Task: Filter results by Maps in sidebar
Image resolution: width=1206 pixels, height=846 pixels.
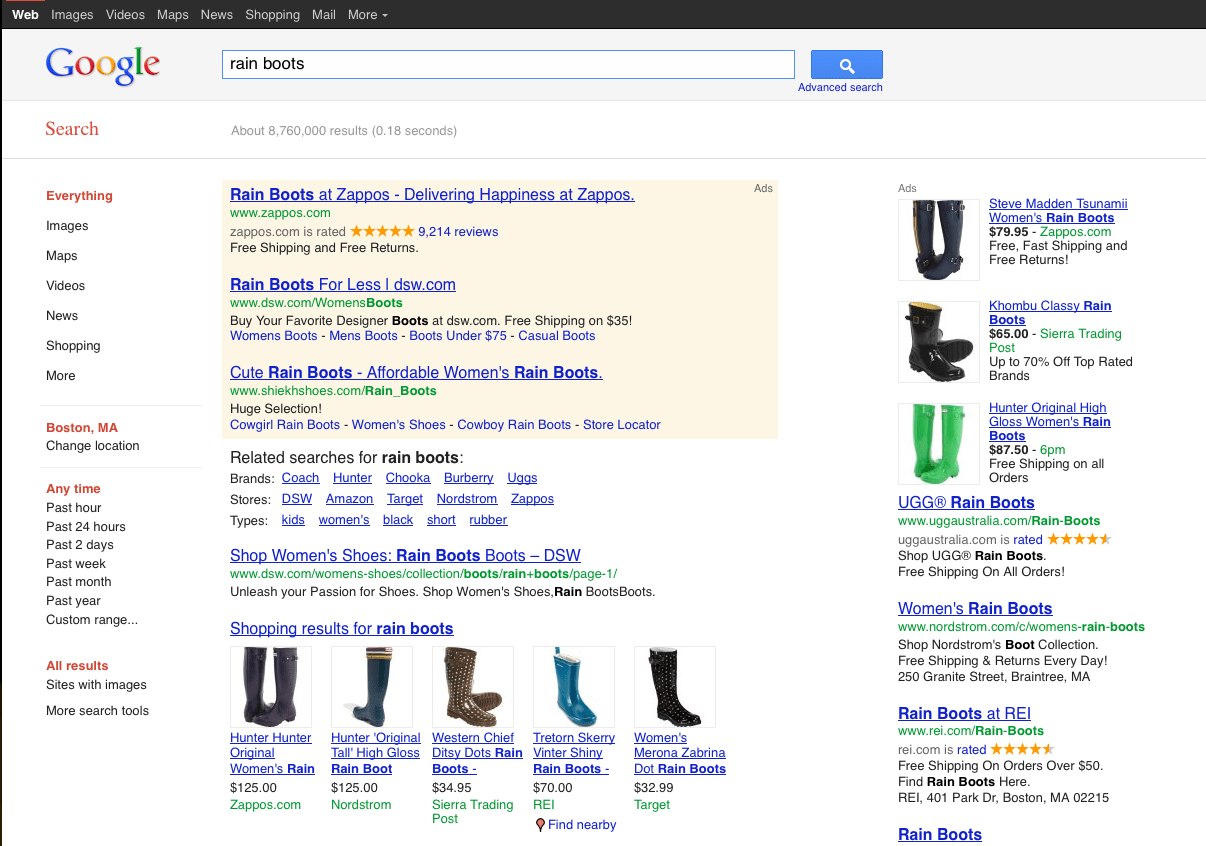Action: coord(62,256)
